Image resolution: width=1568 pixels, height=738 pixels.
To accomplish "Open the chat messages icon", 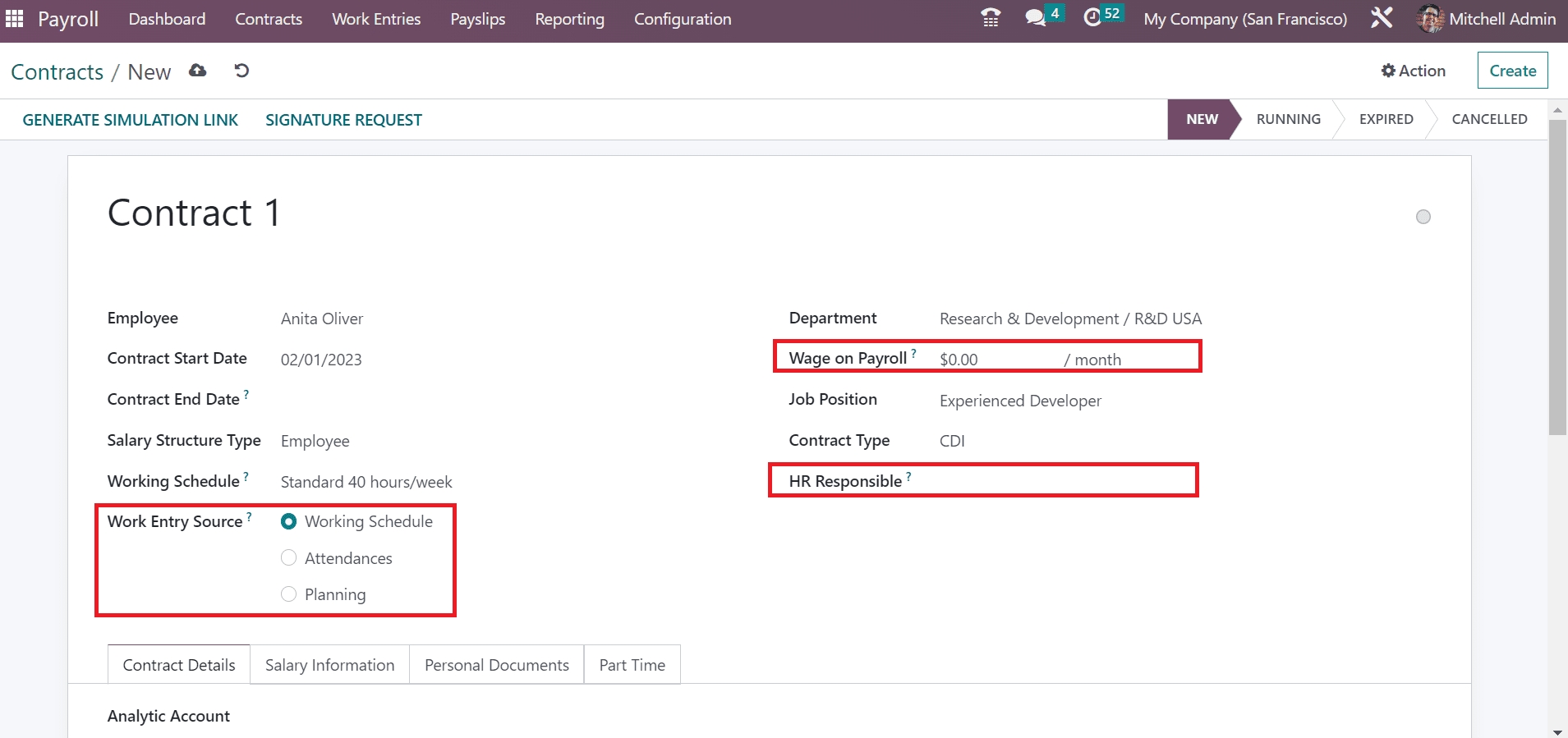I will point(1036,18).
